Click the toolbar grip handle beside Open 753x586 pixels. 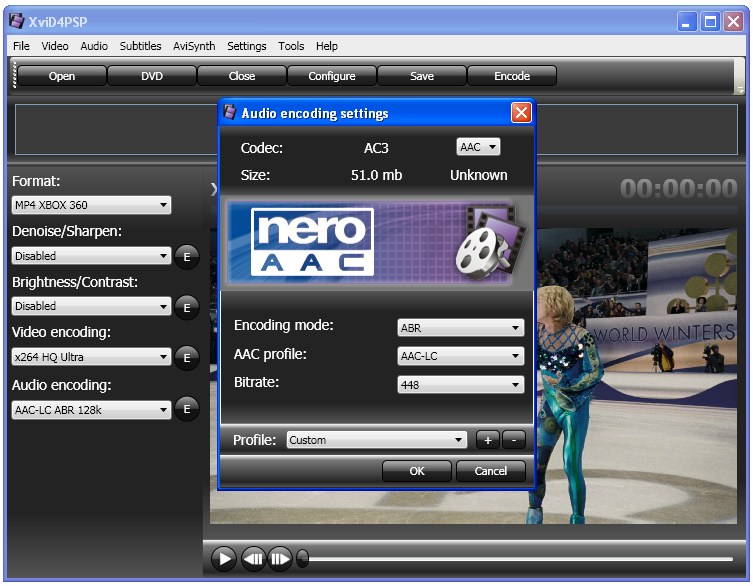click(x=14, y=75)
